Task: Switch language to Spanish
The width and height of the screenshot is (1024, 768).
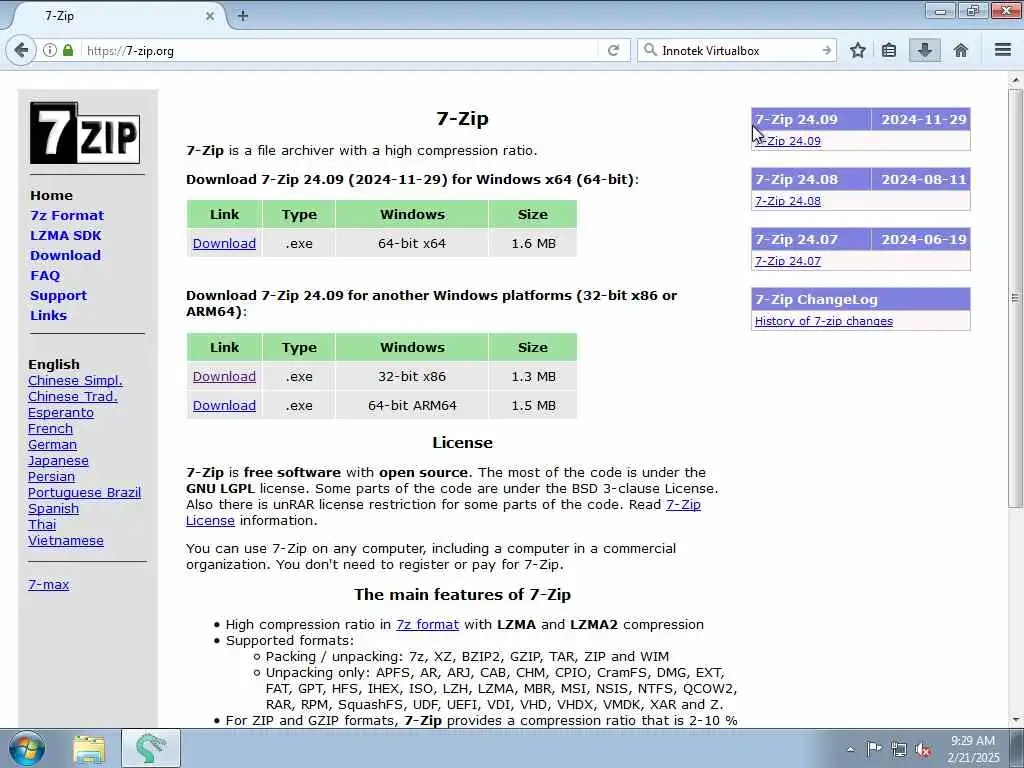Action: (53, 509)
